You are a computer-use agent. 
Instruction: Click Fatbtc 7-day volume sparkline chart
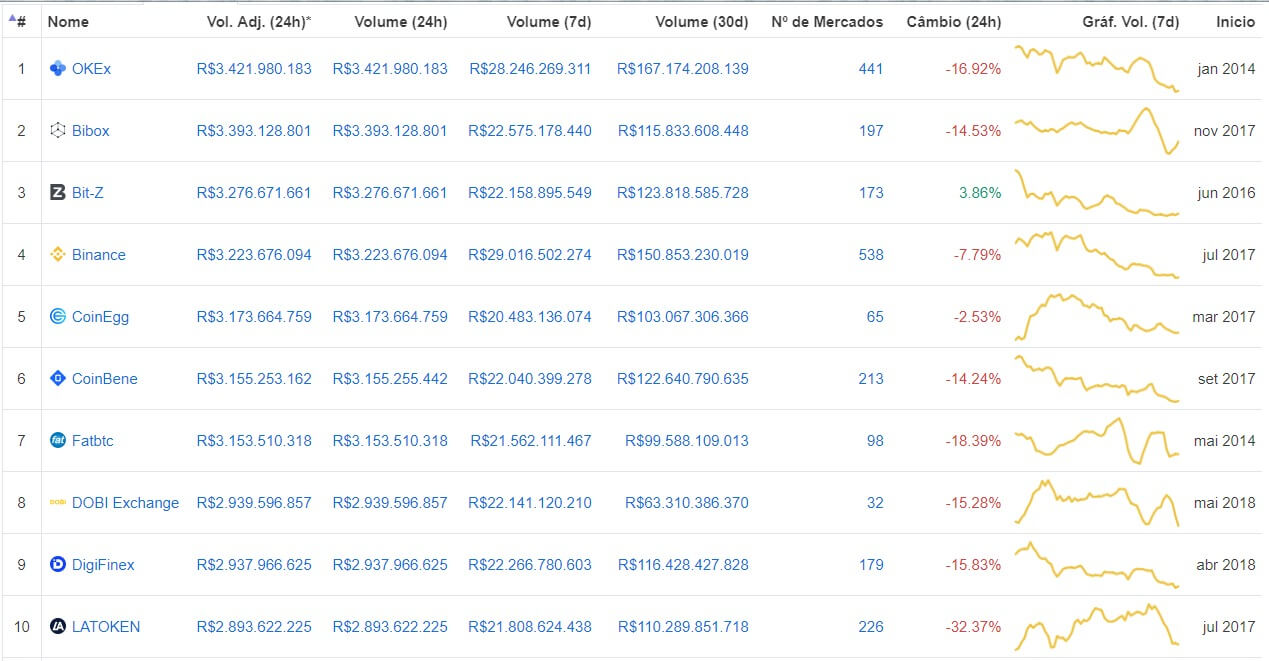pyautogui.click(x=1097, y=440)
